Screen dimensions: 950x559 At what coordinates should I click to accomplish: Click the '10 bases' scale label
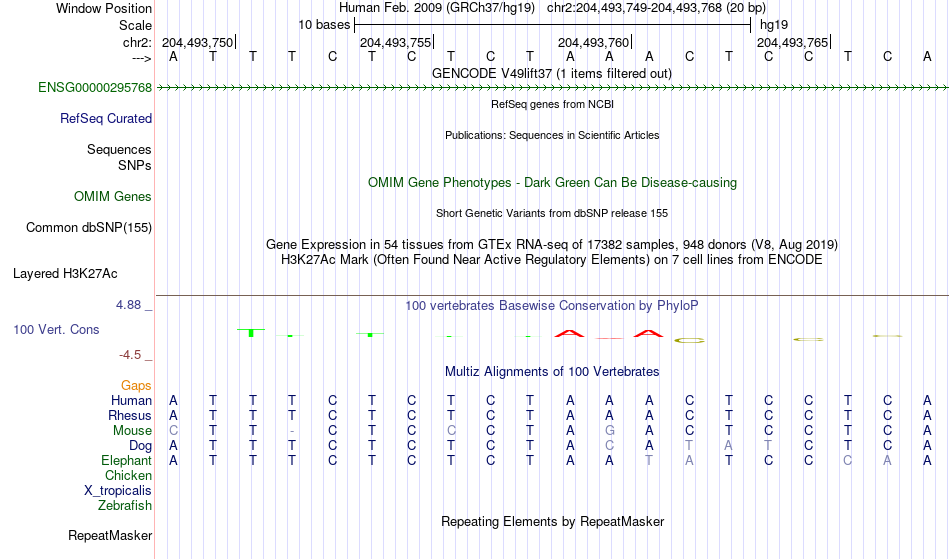tap(324, 25)
